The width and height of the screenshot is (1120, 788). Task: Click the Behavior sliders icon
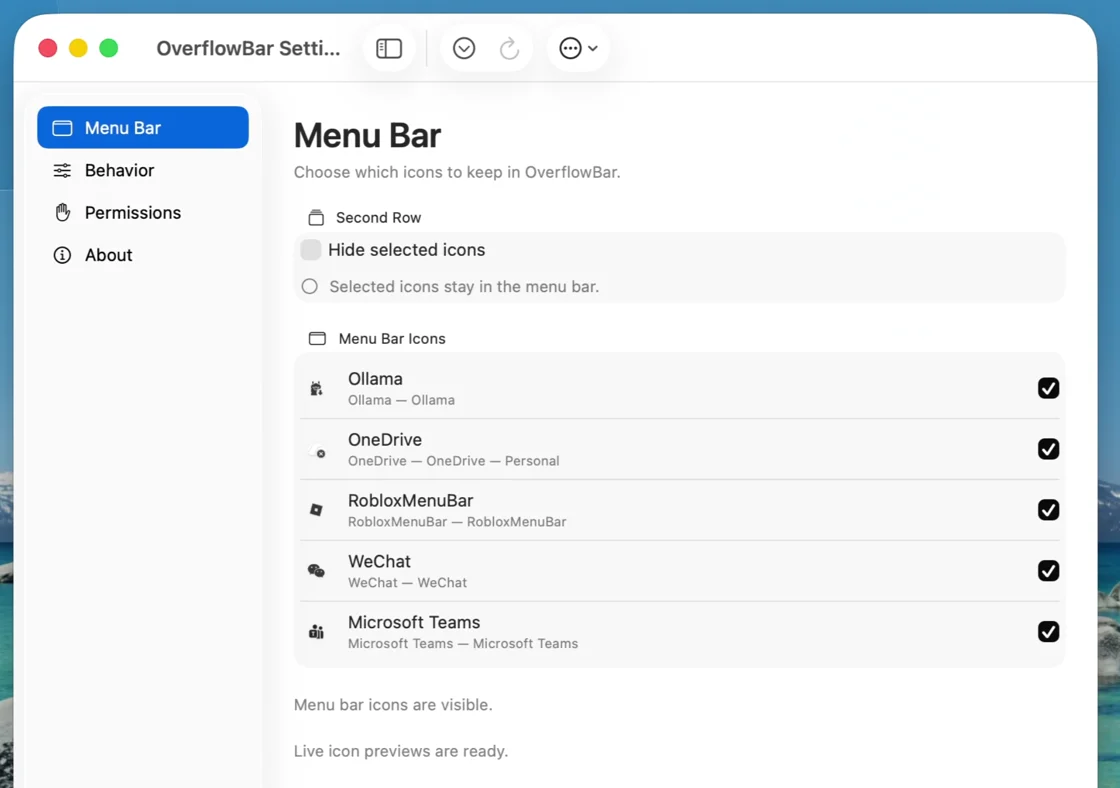[x=62, y=170]
